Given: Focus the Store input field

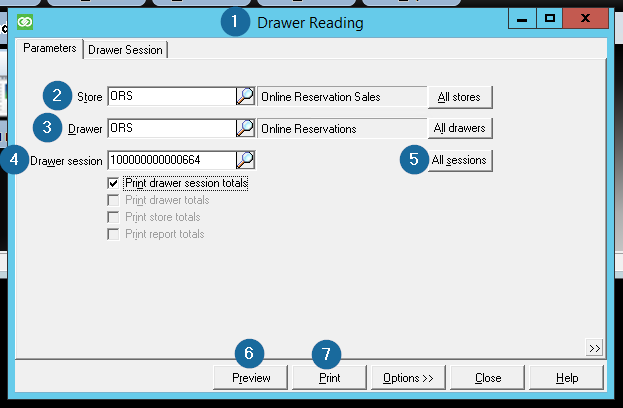Looking at the screenshot, I should pos(172,96).
